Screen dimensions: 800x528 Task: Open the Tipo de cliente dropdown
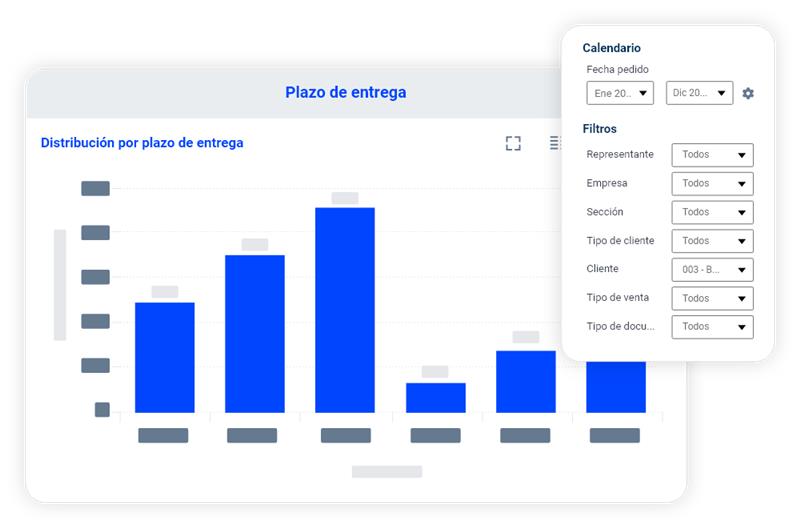pos(712,241)
